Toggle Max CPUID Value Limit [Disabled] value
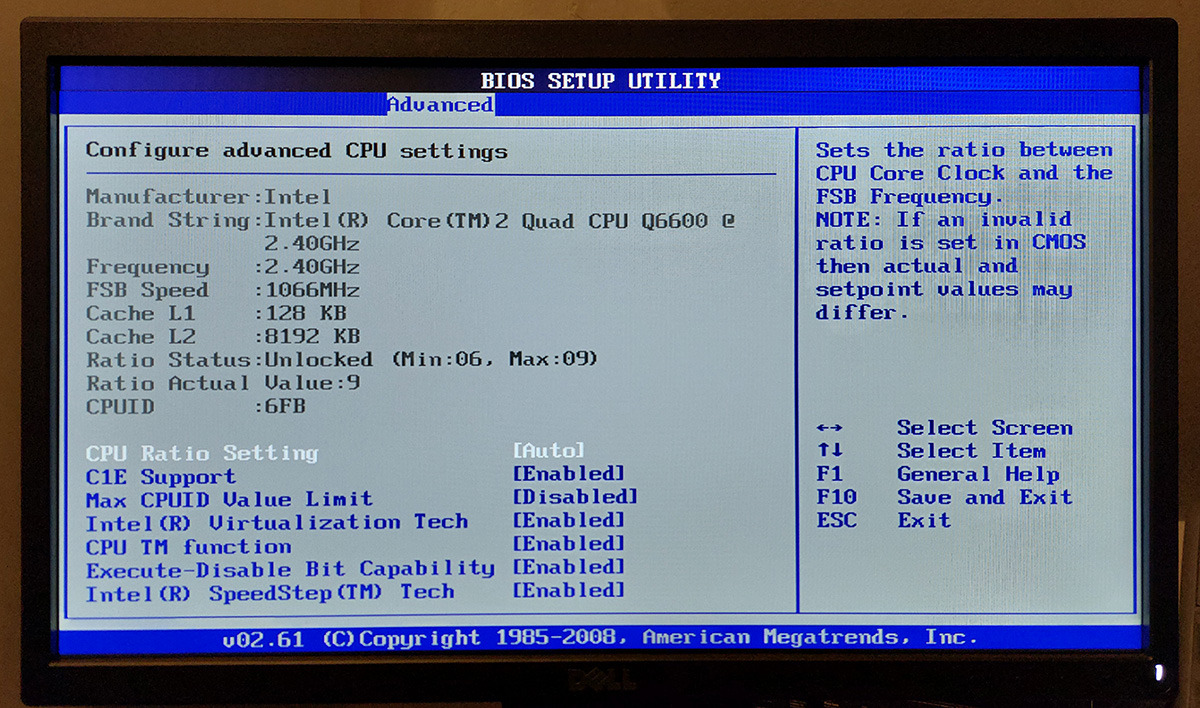The width and height of the screenshot is (1200, 708). [x=575, y=497]
